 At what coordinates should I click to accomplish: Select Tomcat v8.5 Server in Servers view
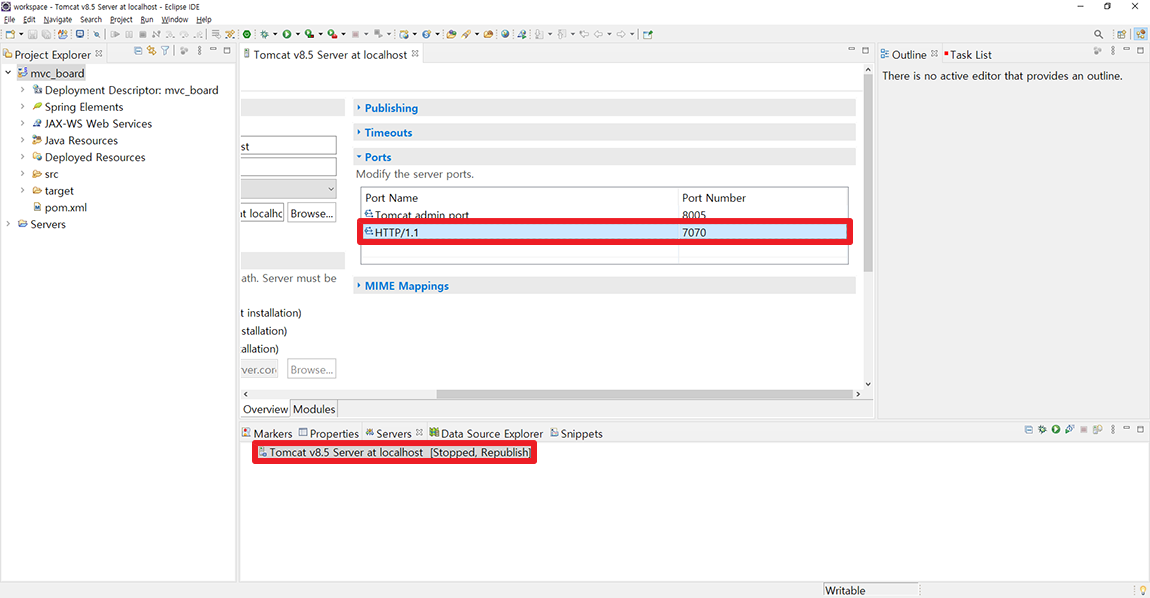tap(395, 453)
